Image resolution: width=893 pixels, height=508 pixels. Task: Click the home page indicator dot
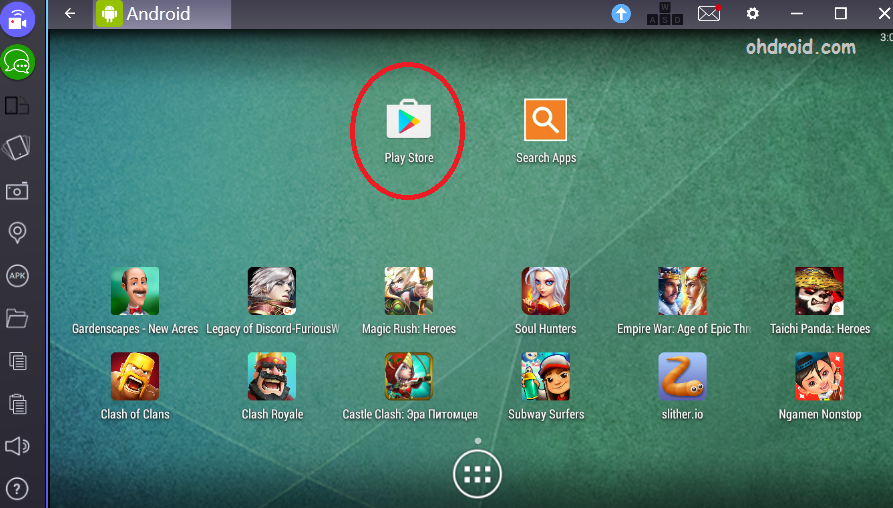coord(478,441)
